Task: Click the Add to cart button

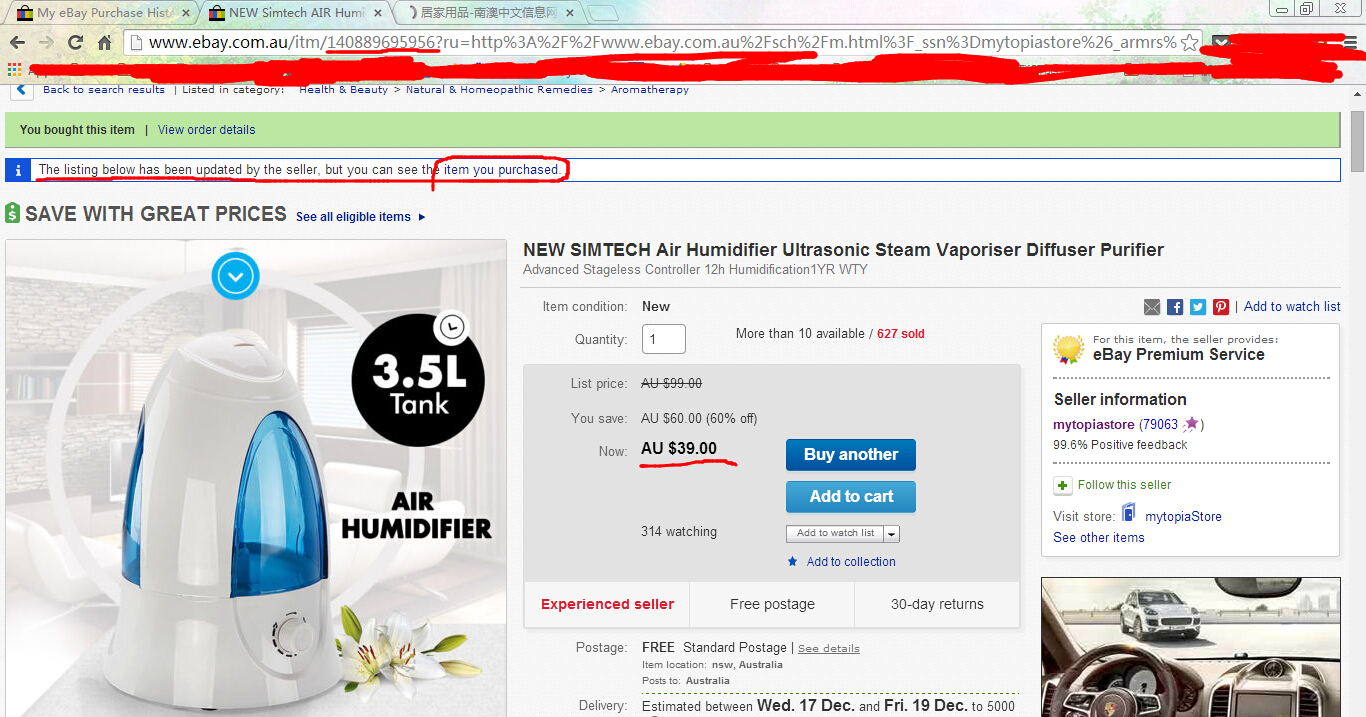Action: coord(851,496)
